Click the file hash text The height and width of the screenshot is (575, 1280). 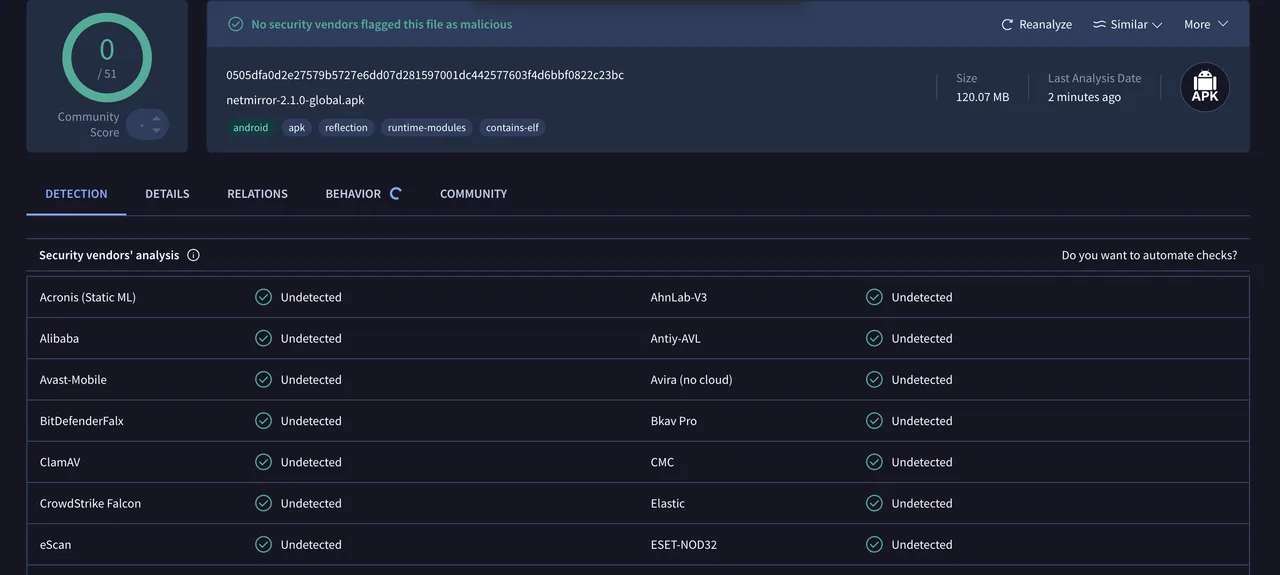[x=425, y=75]
